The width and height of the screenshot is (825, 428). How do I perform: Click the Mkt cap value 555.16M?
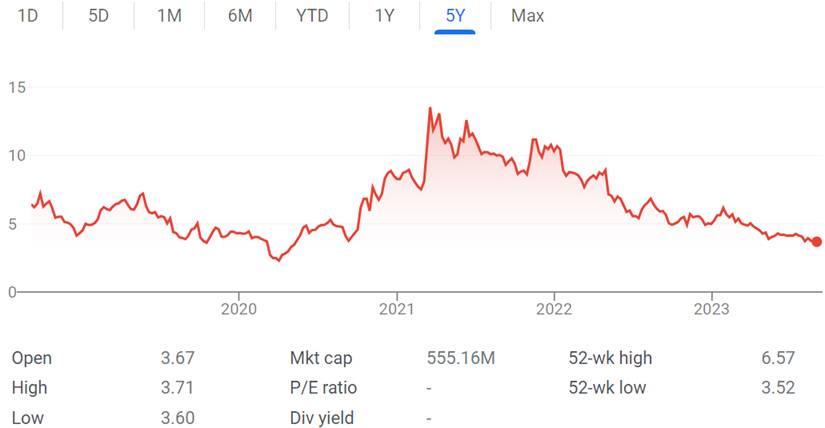461,358
